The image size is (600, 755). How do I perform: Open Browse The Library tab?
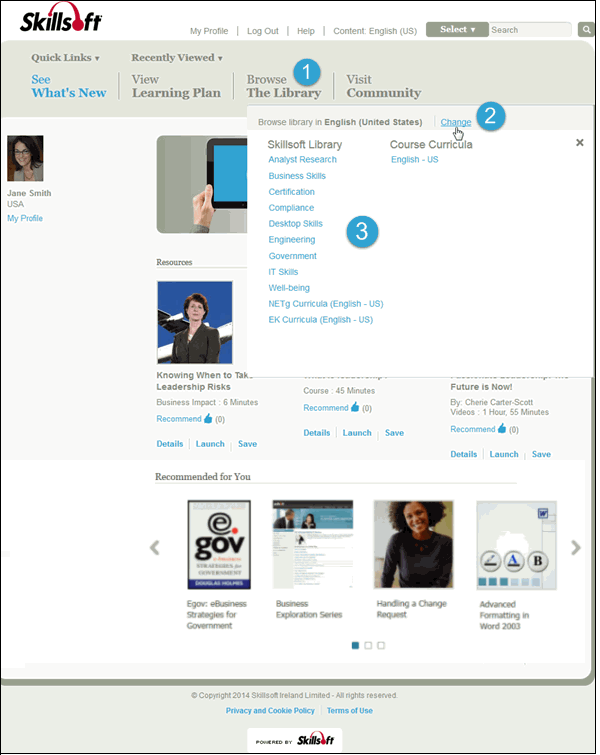(283, 86)
